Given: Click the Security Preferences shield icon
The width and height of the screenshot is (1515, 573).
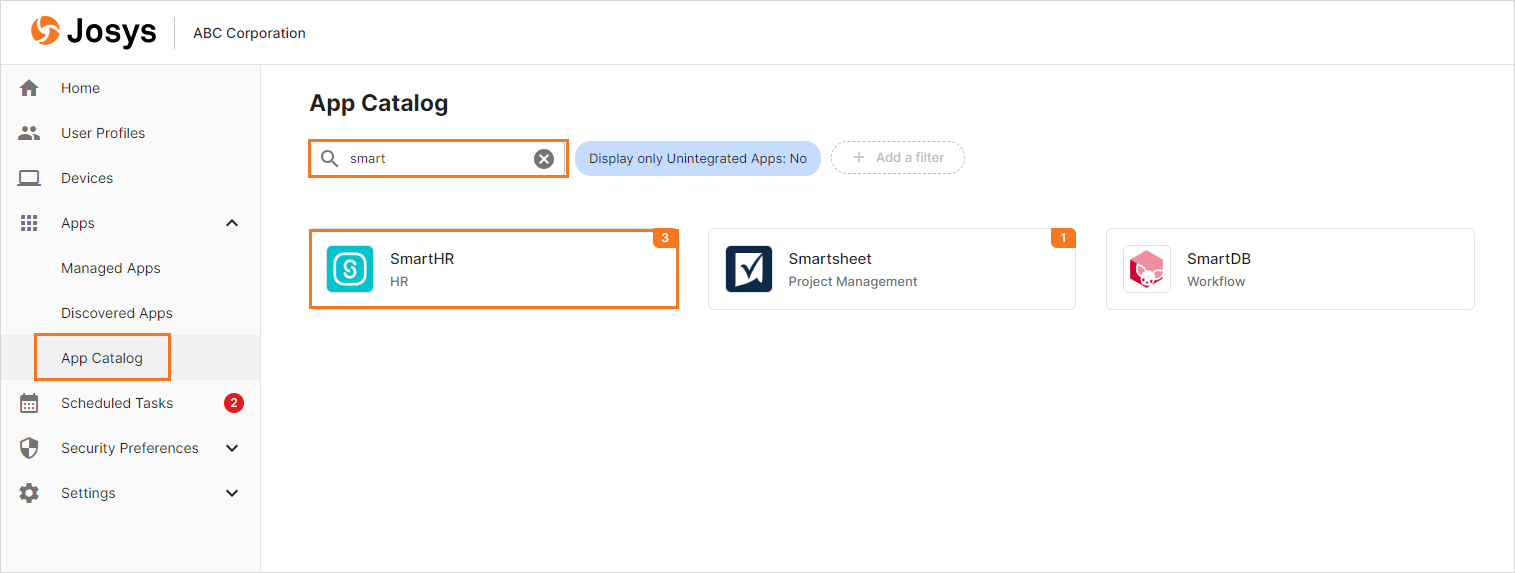Looking at the screenshot, I should point(29,448).
